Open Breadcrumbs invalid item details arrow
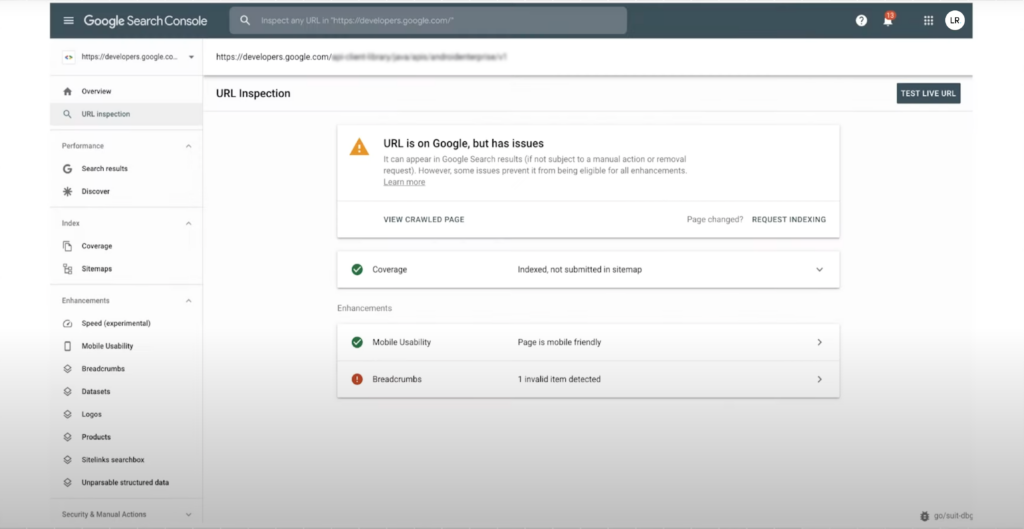1024x529 pixels. 820,379
